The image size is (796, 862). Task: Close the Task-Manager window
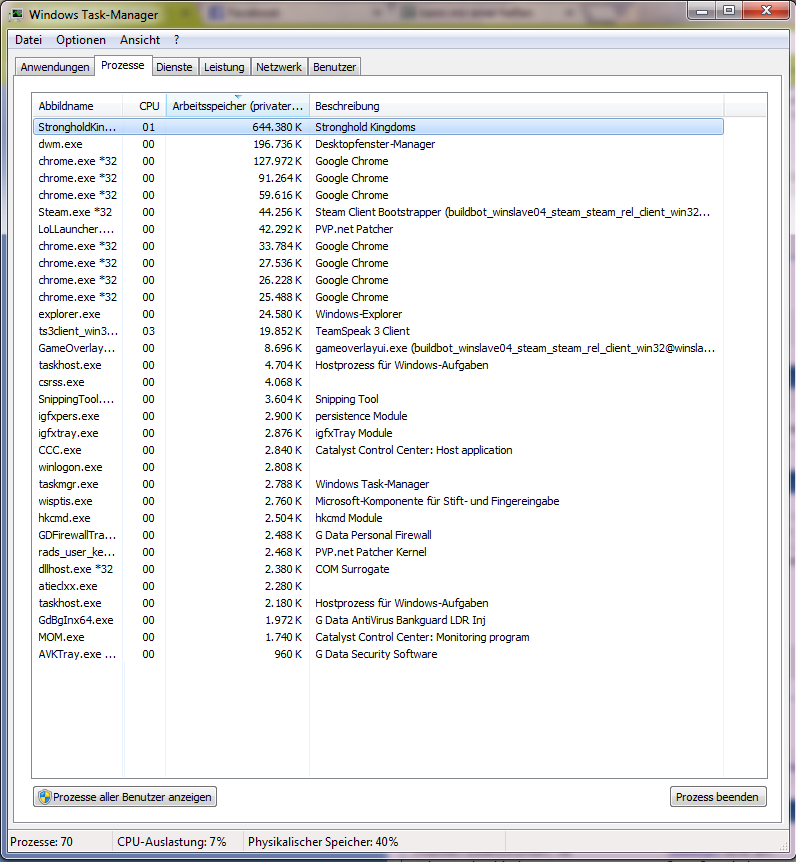766,10
